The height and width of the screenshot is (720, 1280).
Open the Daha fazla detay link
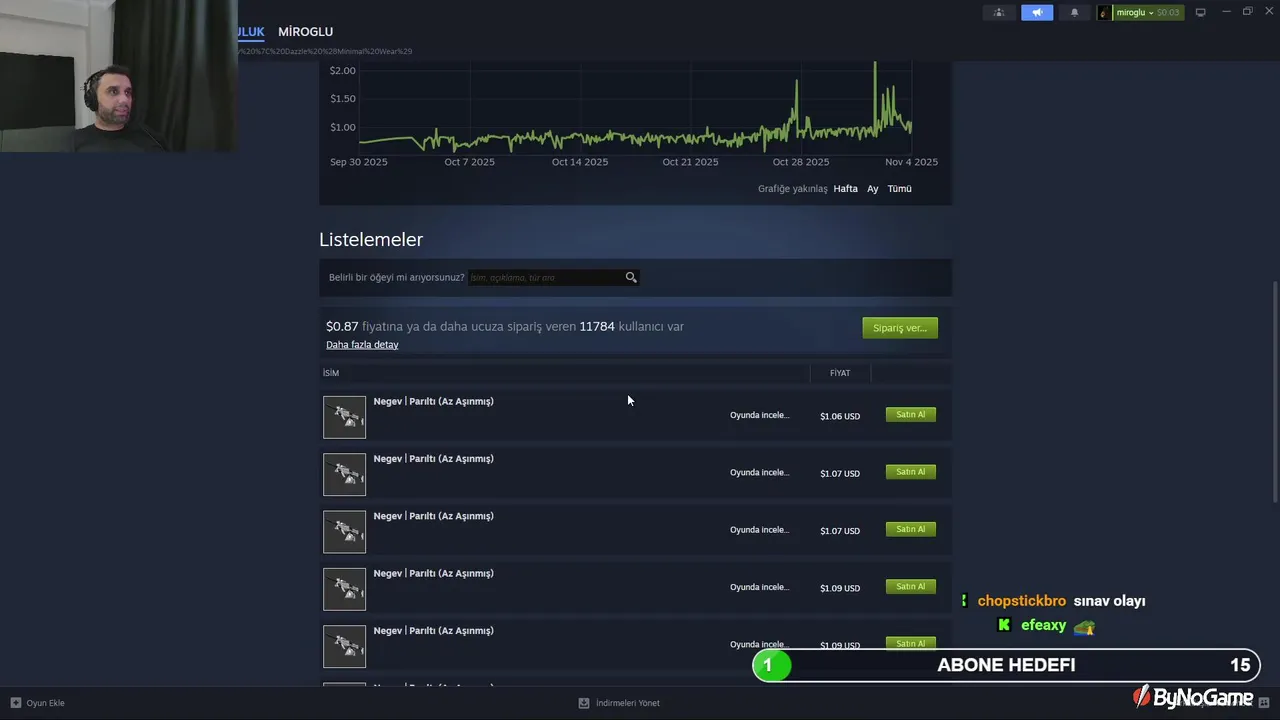pos(362,345)
